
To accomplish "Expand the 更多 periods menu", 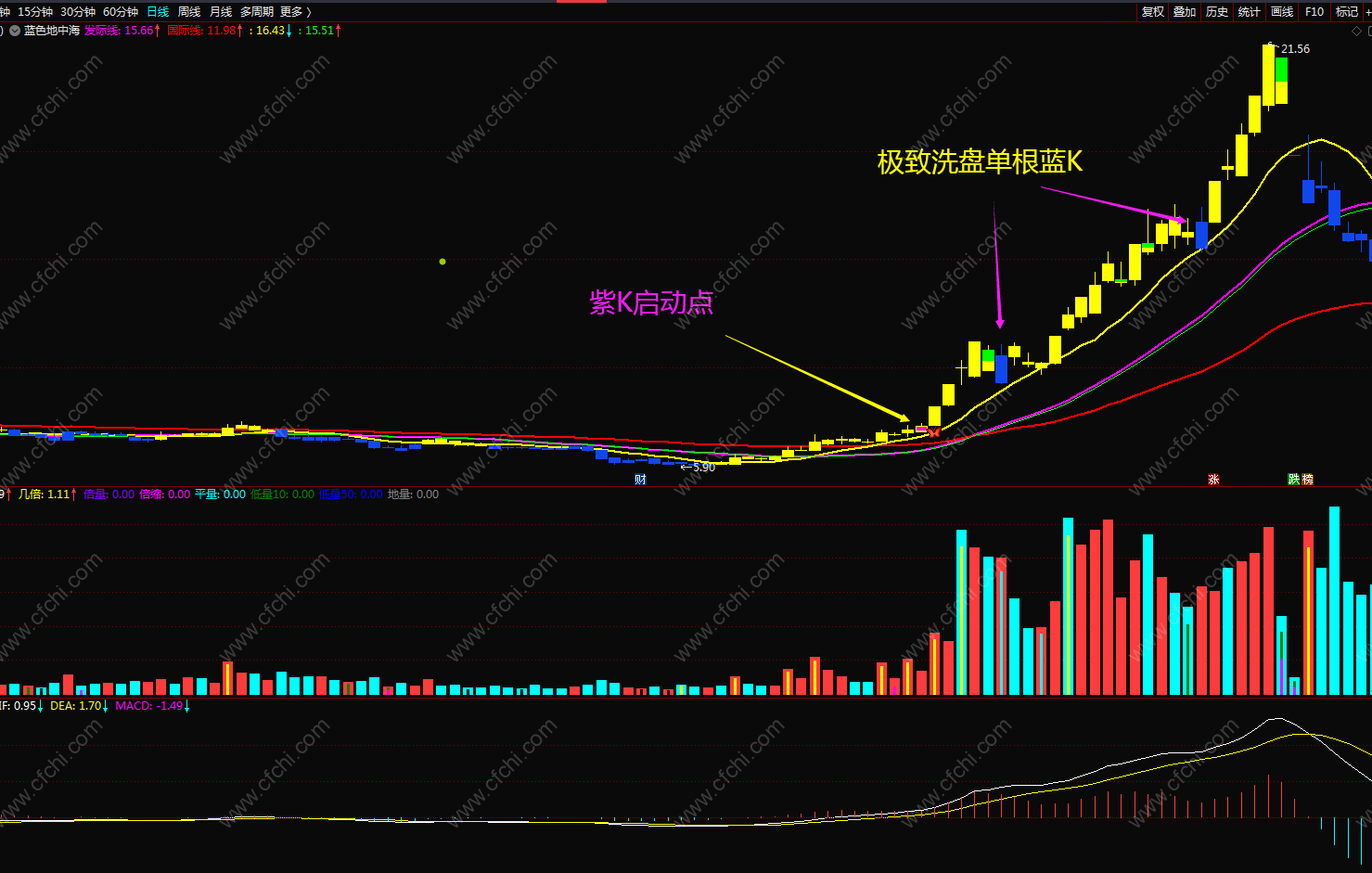I will pos(295,12).
